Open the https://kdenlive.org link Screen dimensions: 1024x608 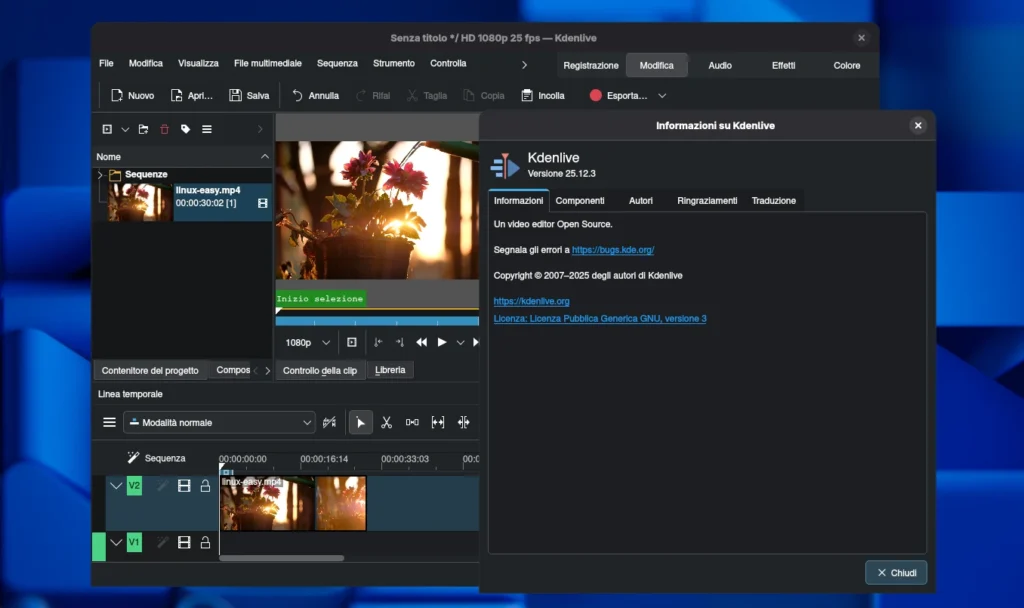pos(531,301)
